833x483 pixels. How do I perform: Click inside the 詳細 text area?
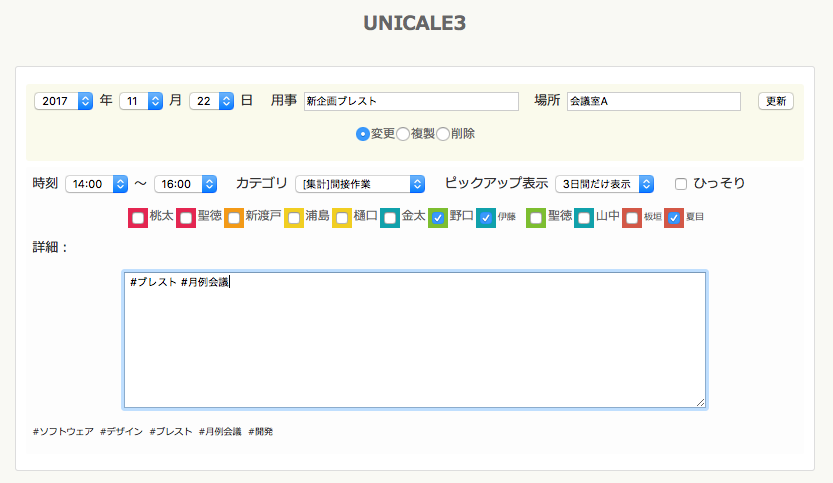coord(415,340)
